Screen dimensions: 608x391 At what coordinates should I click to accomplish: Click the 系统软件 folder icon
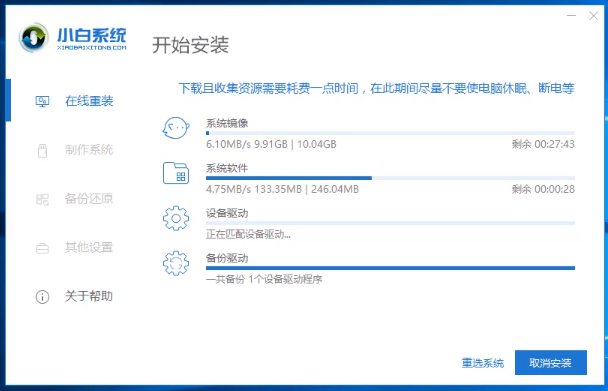[x=176, y=173]
